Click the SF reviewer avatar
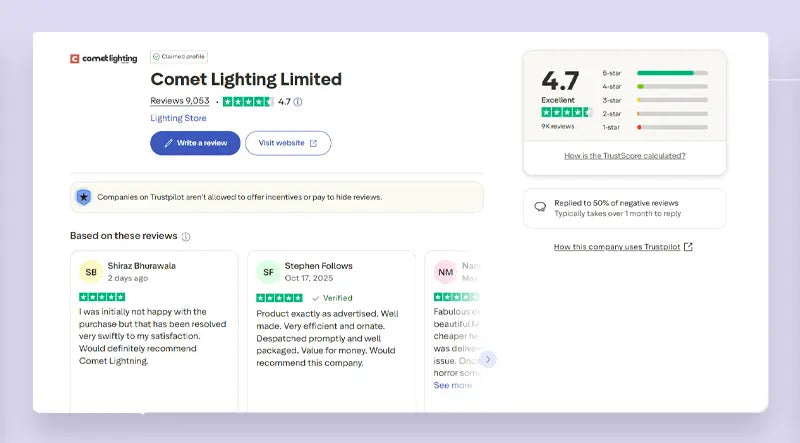Screen dimensions: 800x443 click(x=268, y=272)
